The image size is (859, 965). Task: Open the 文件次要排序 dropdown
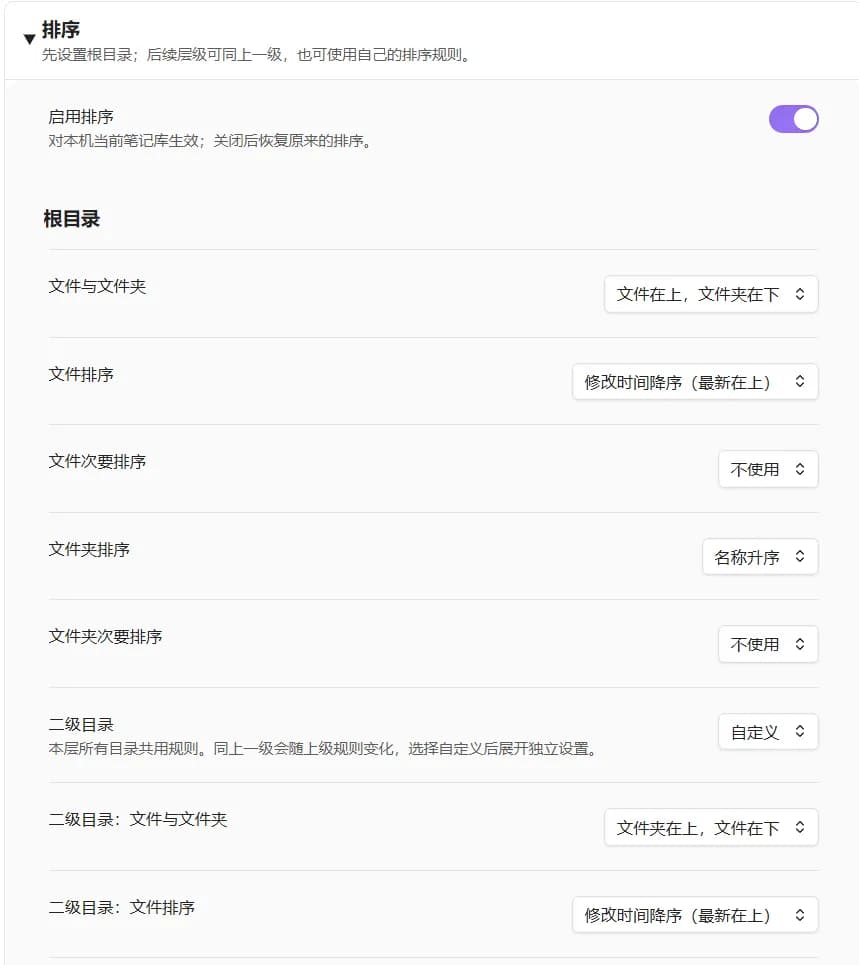[768, 470]
